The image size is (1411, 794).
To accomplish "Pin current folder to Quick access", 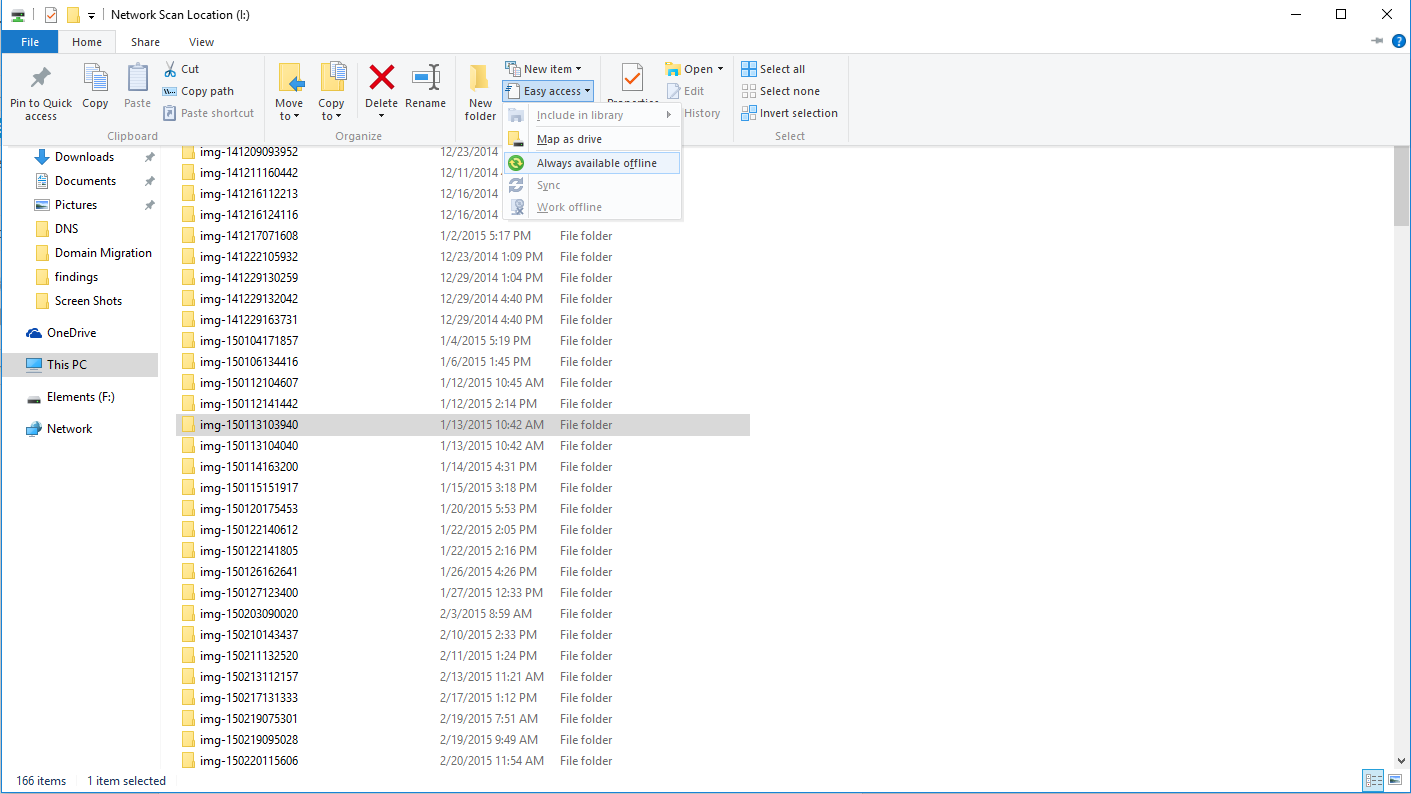I will 40,90.
